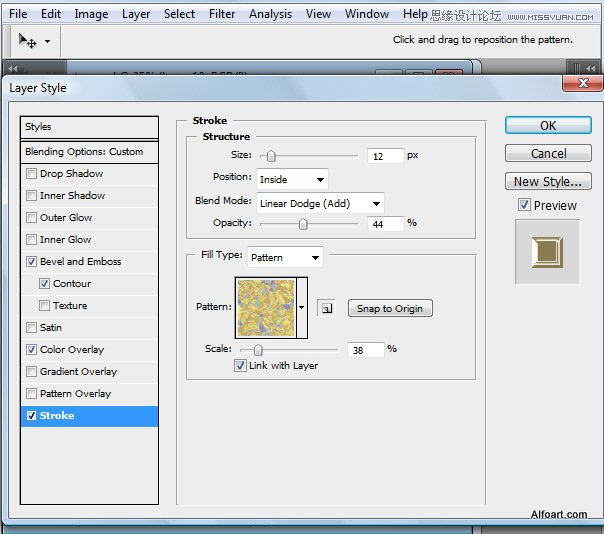Select the Pattern Overlay row label
Screen dimensions: 604x534
coord(76,393)
